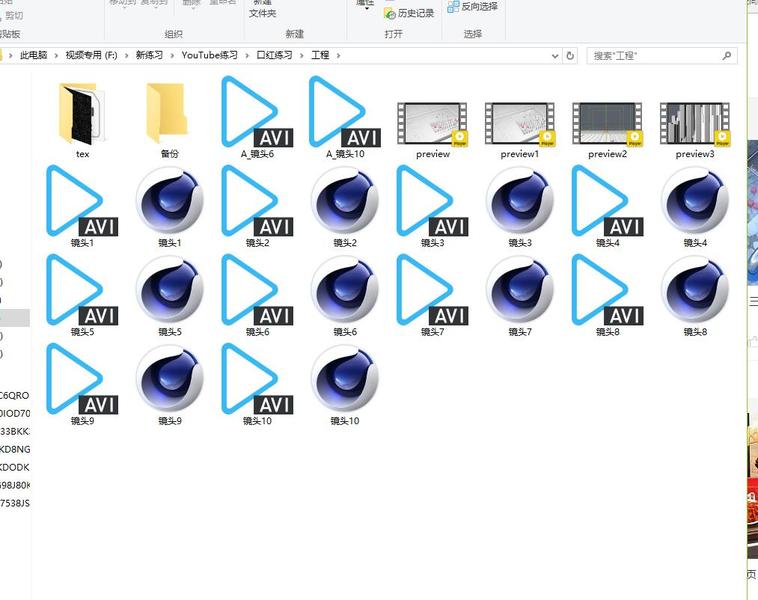Expand the chevron after YouTube练习 in the address bar
This screenshot has width=758, height=600.
(247, 56)
